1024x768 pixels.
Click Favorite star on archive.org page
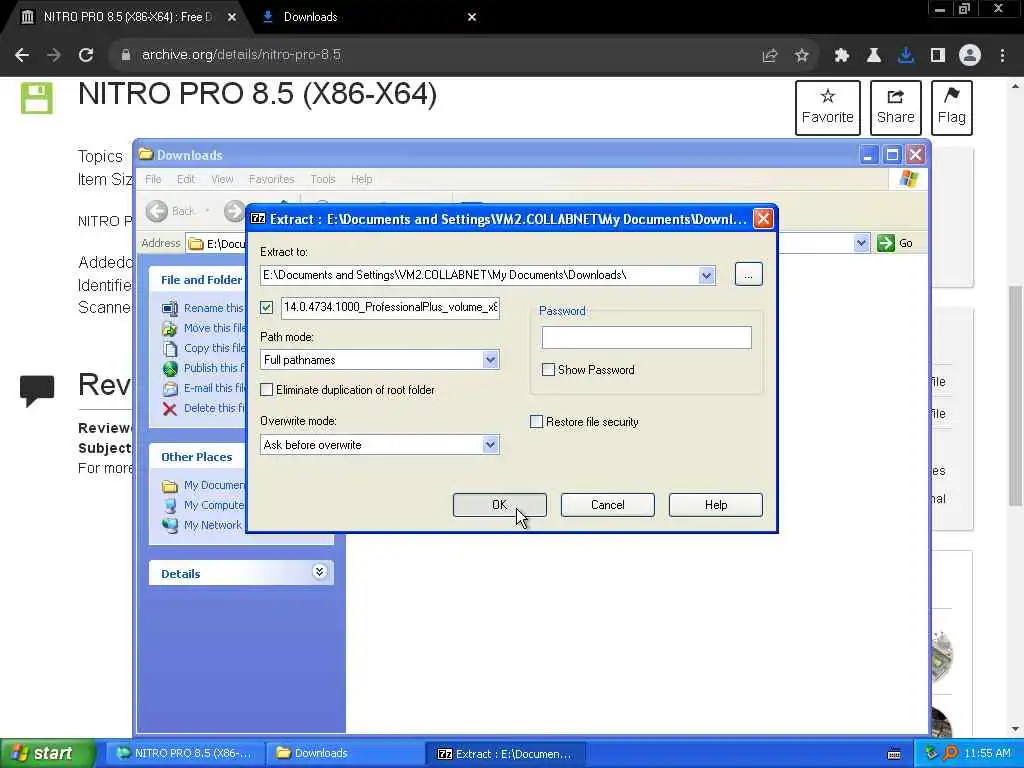(x=827, y=108)
